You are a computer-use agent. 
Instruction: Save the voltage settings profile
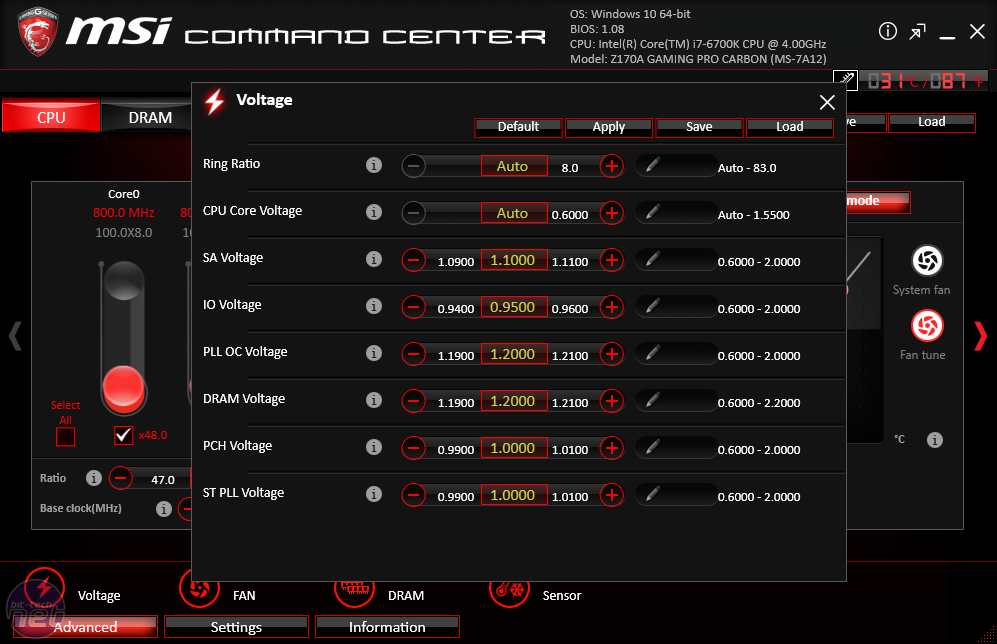point(699,127)
